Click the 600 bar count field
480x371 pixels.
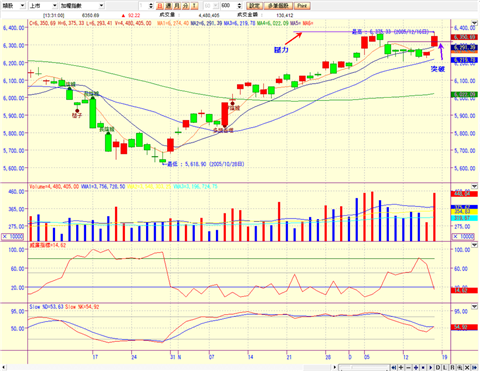pos(228,6)
